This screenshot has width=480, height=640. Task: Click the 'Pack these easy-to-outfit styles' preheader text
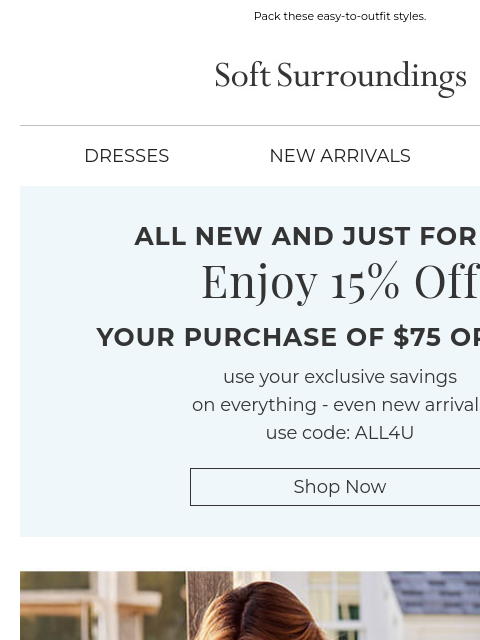point(340,16)
